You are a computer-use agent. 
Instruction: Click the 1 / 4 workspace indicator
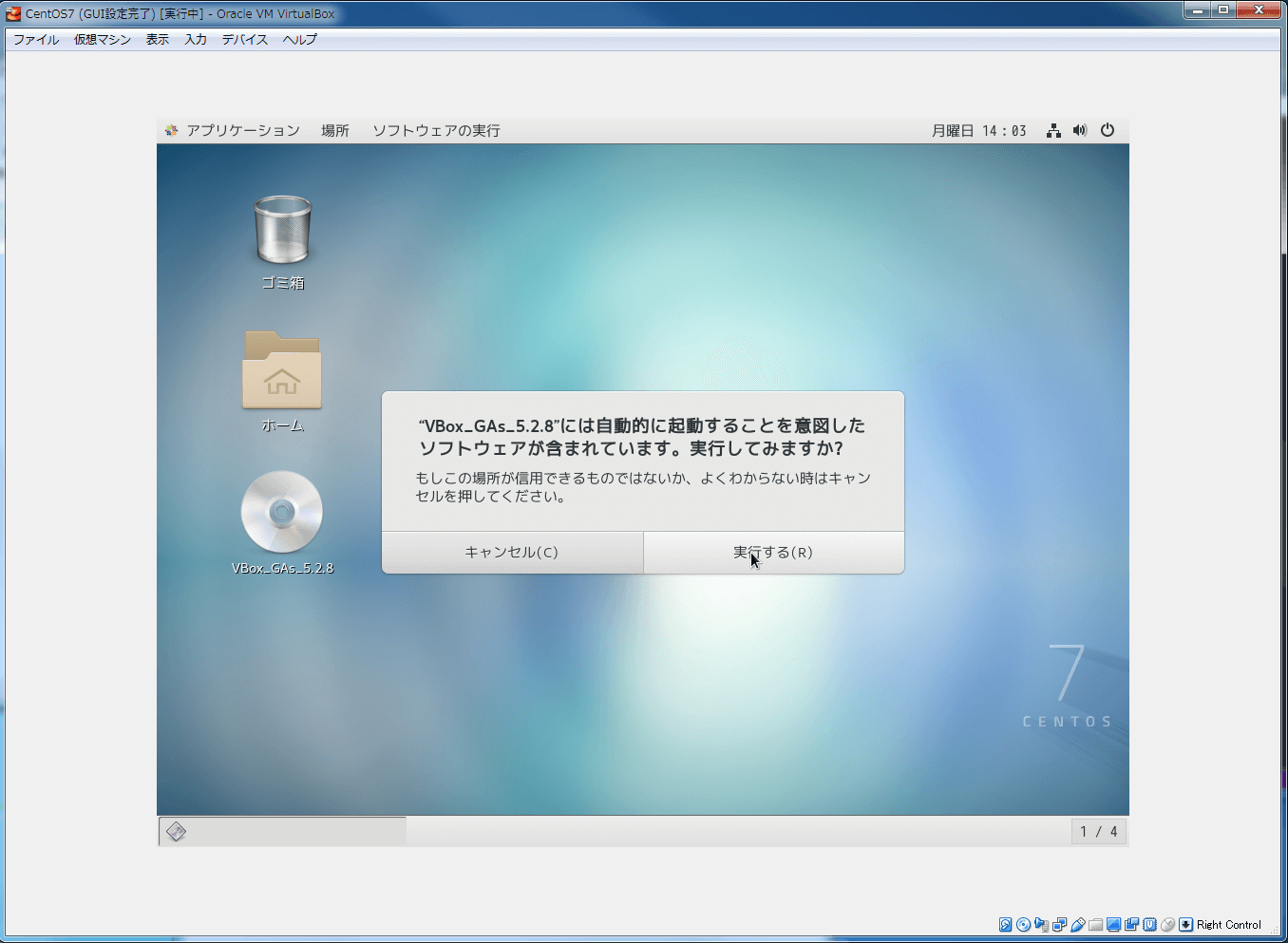click(1099, 831)
